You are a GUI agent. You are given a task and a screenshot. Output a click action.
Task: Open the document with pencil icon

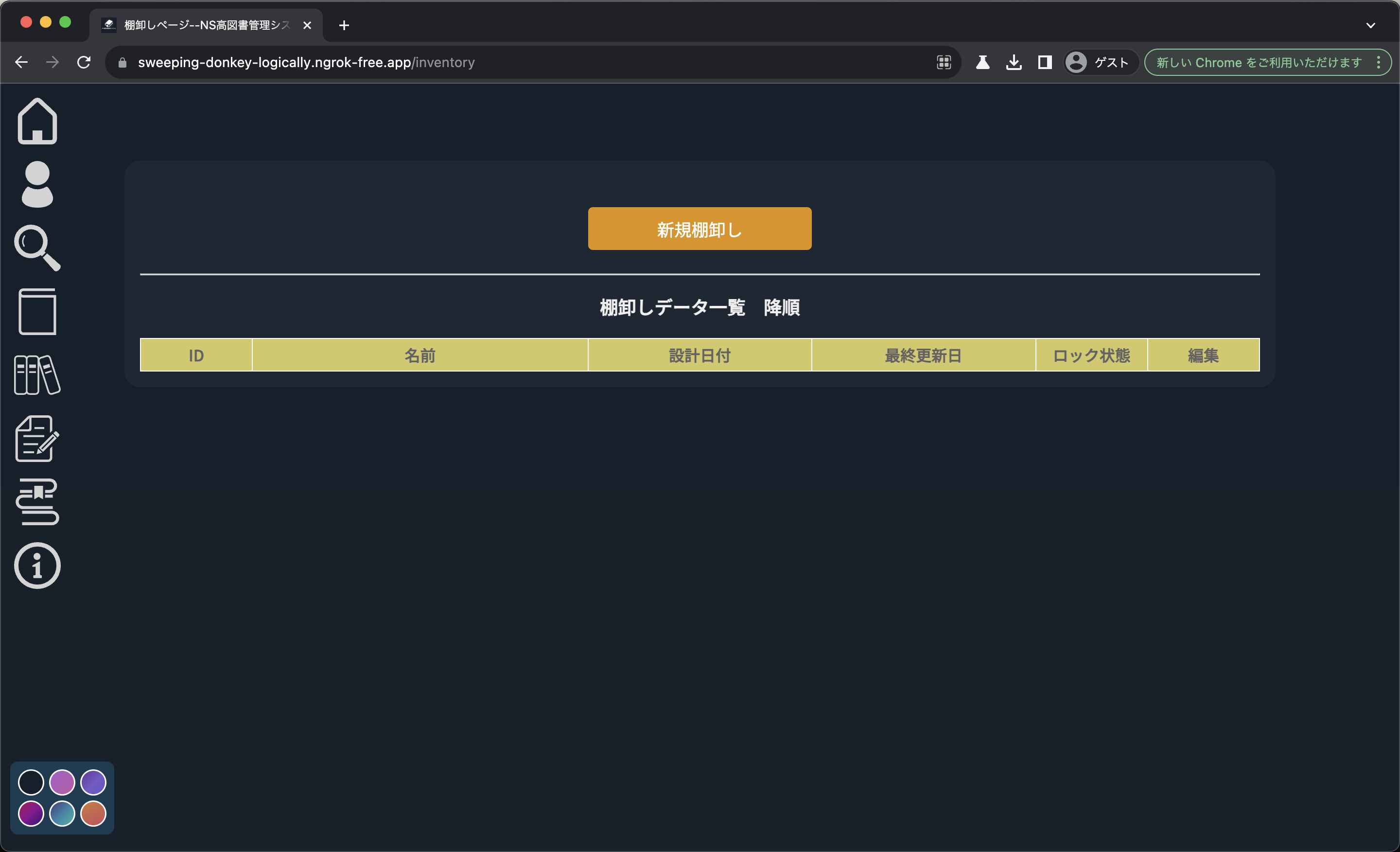pyautogui.click(x=37, y=439)
